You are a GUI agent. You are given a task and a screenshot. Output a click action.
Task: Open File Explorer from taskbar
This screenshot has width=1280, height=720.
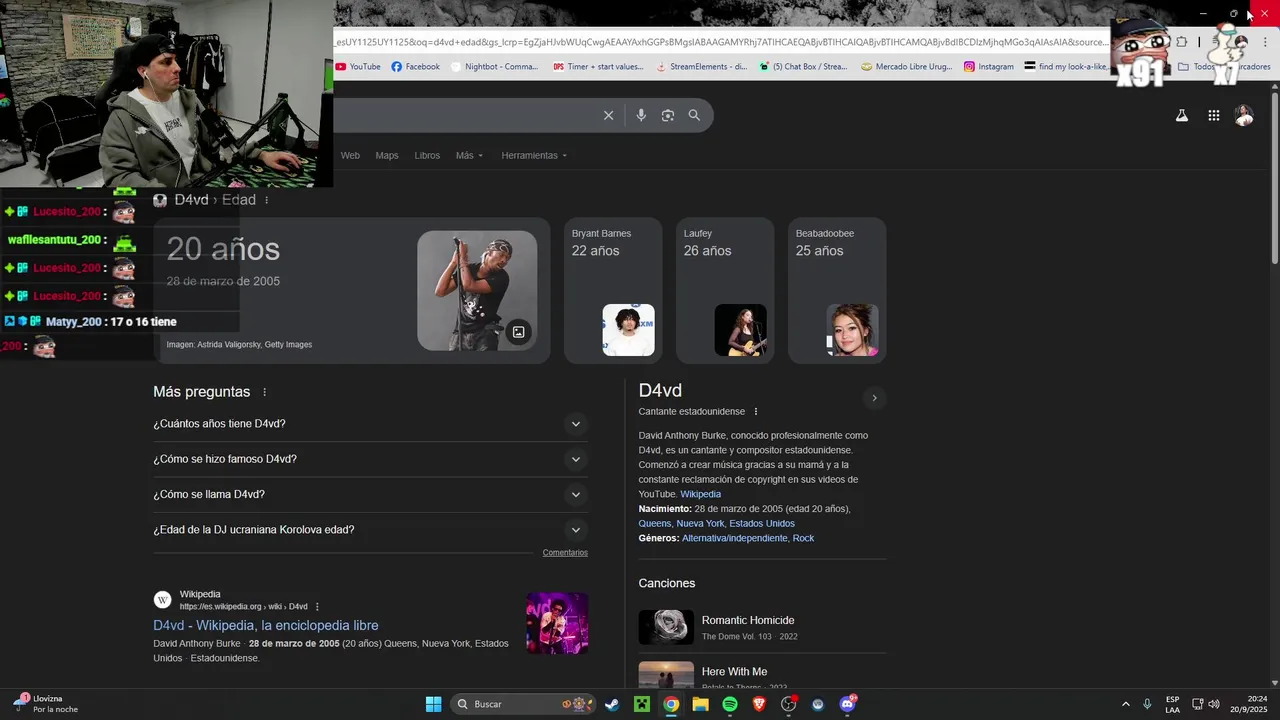pyautogui.click(x=700, y=704)
